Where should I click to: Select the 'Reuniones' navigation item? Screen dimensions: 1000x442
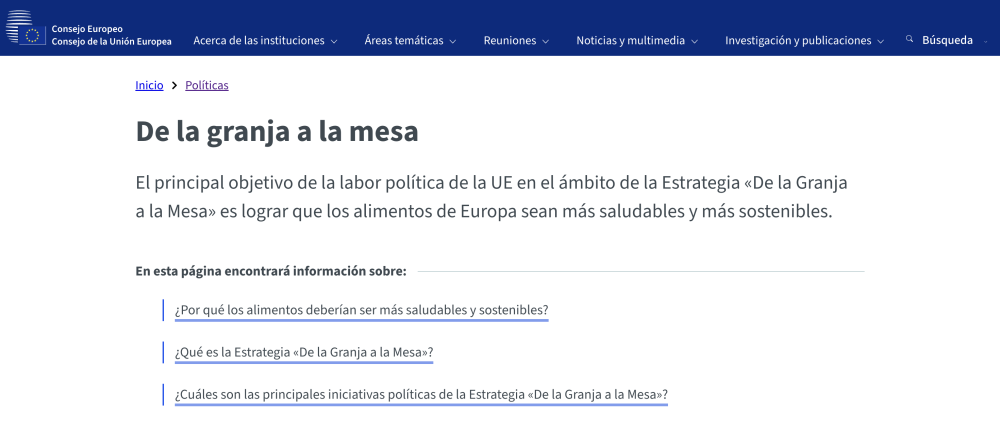pos(509,41)
